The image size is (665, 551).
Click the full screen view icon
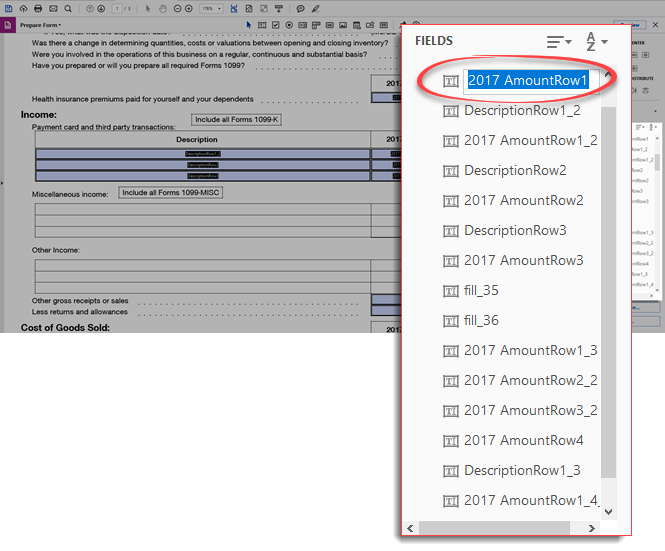[264, 8]
